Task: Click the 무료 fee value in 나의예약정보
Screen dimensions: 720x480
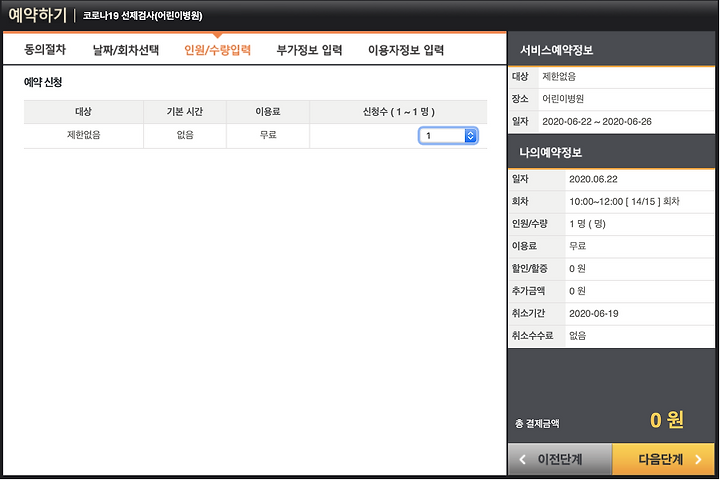Action: click(578, 246)
